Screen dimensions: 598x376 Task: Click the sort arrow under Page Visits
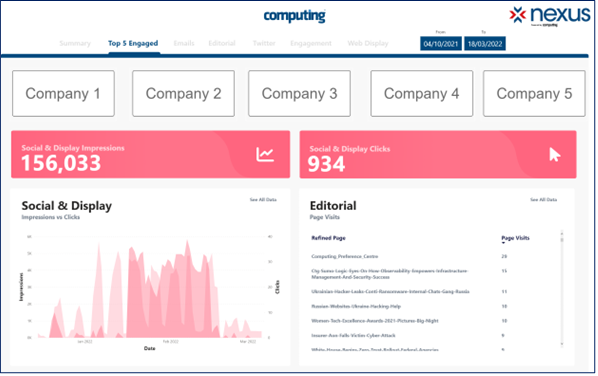tap(503, 243)
